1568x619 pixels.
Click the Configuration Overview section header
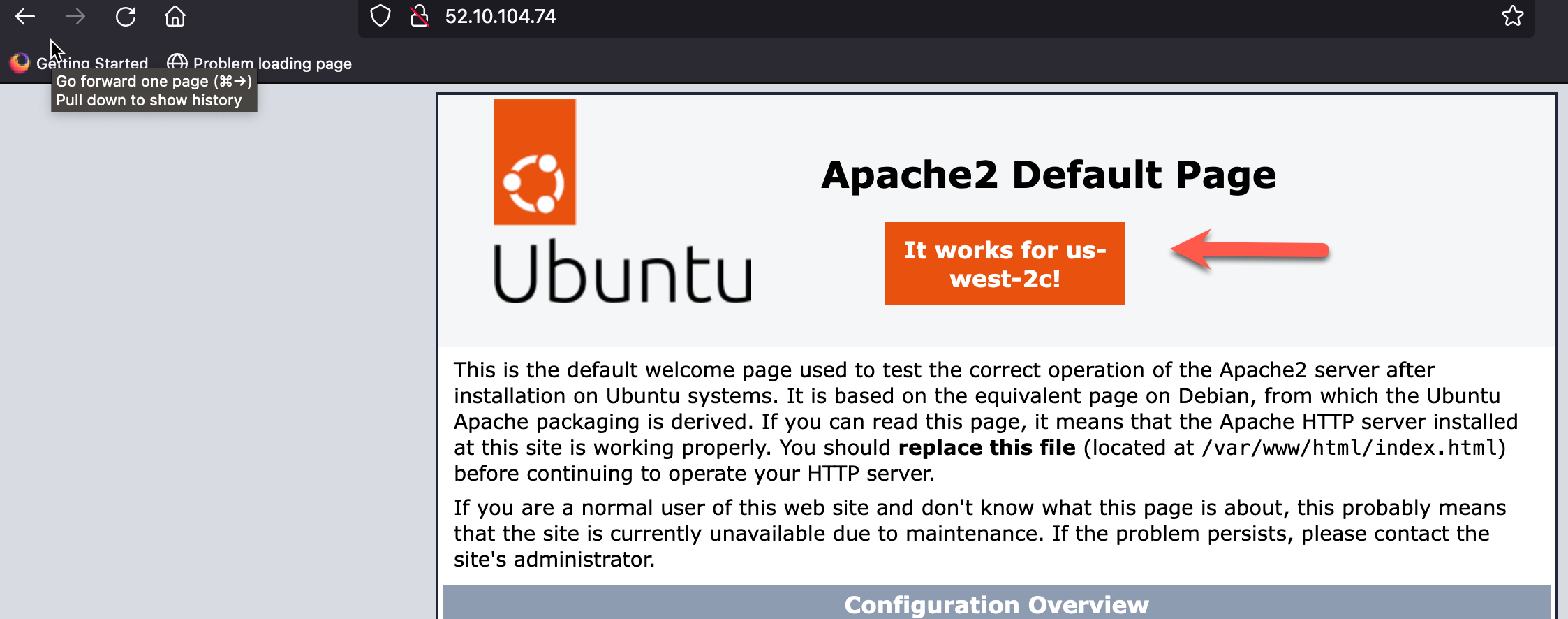[997, 604]
